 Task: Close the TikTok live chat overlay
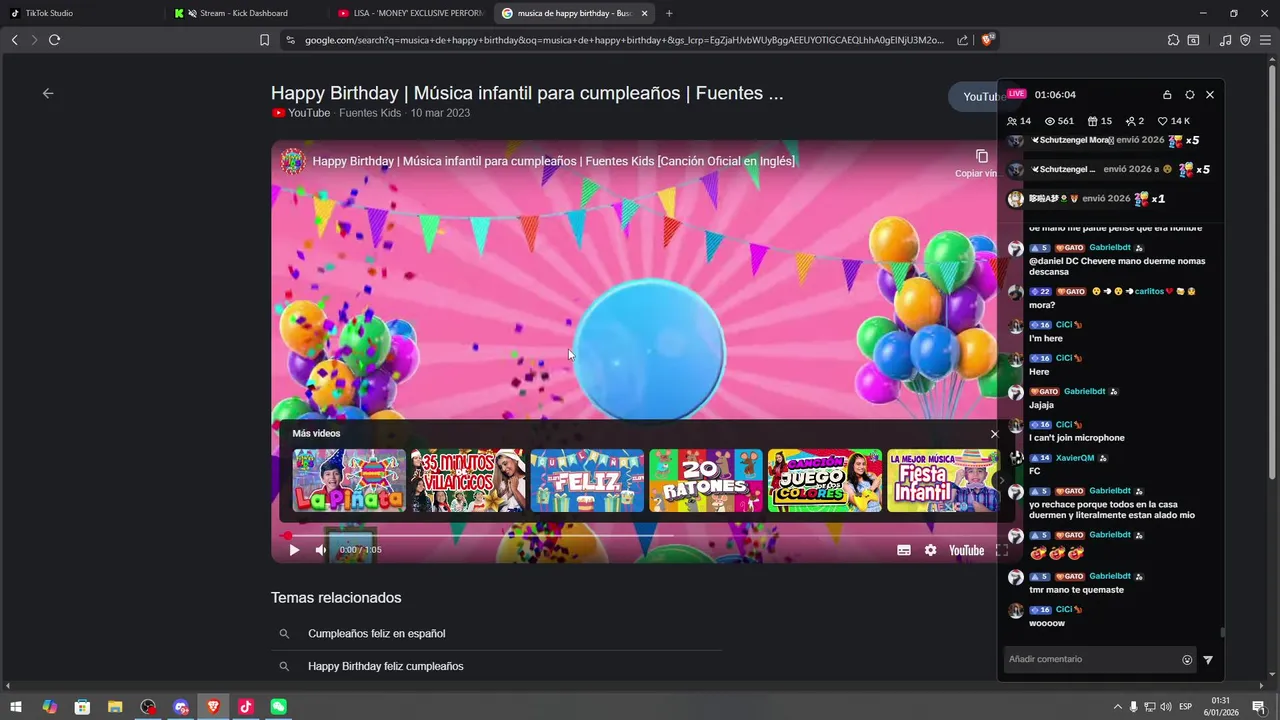(1210, 95)
